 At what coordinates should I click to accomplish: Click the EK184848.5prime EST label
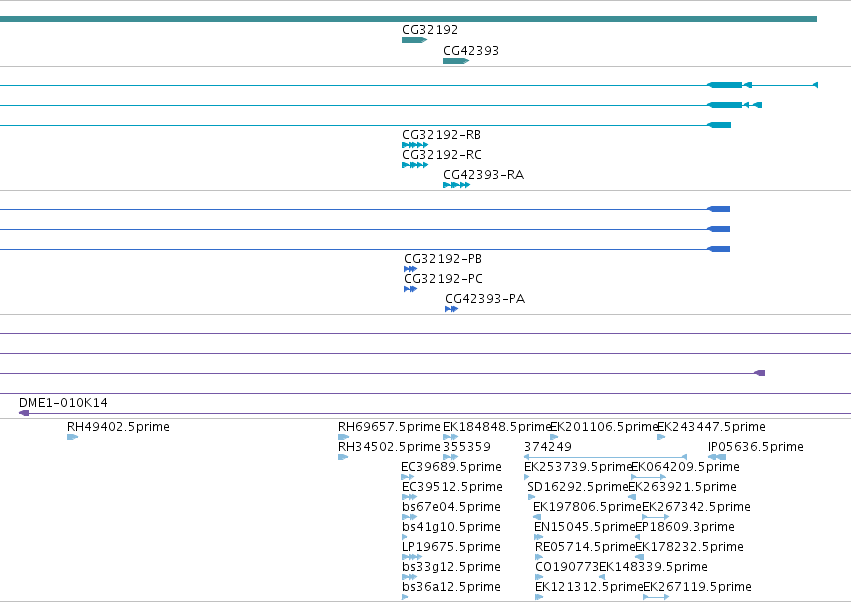point(497,427)
